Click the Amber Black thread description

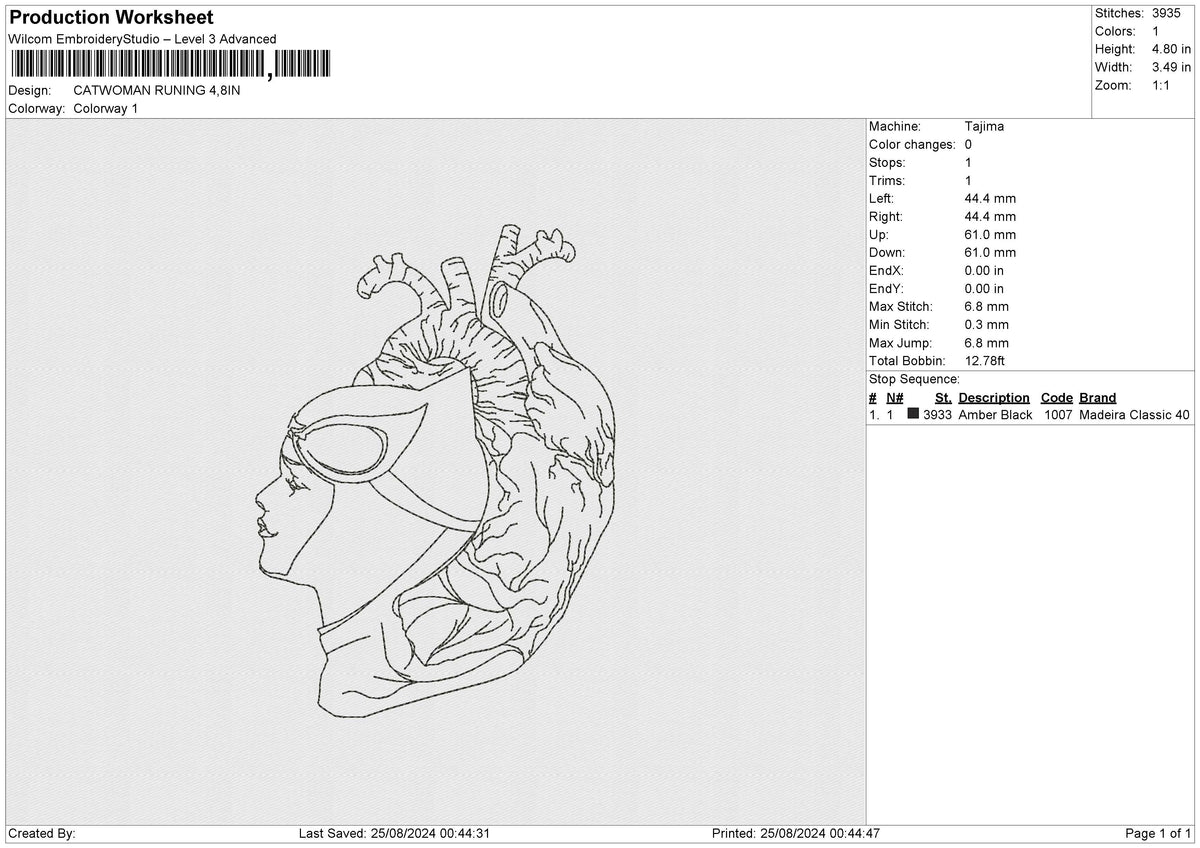click(995, 415)
